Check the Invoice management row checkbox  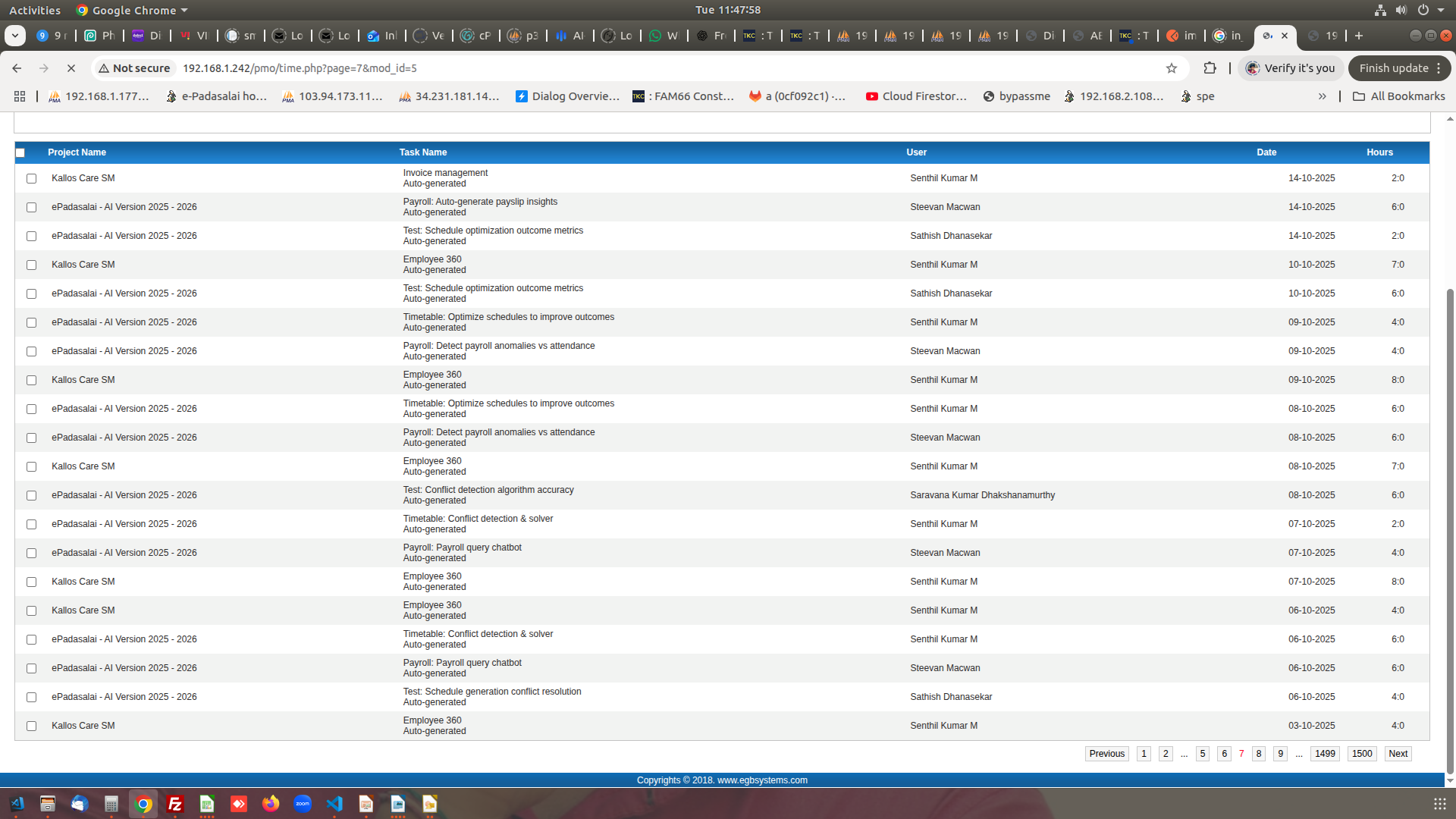[x=31, y=178]
